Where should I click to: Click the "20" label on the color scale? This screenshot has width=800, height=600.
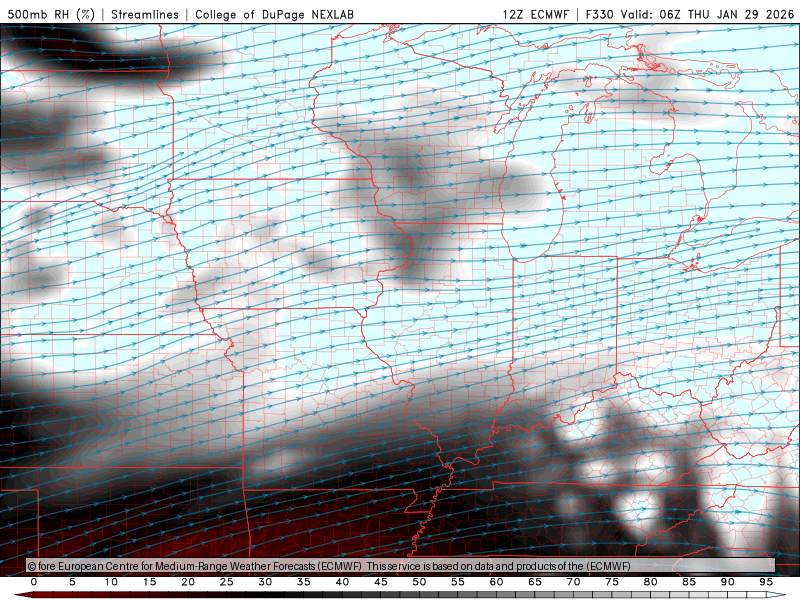tap(188, 582)
